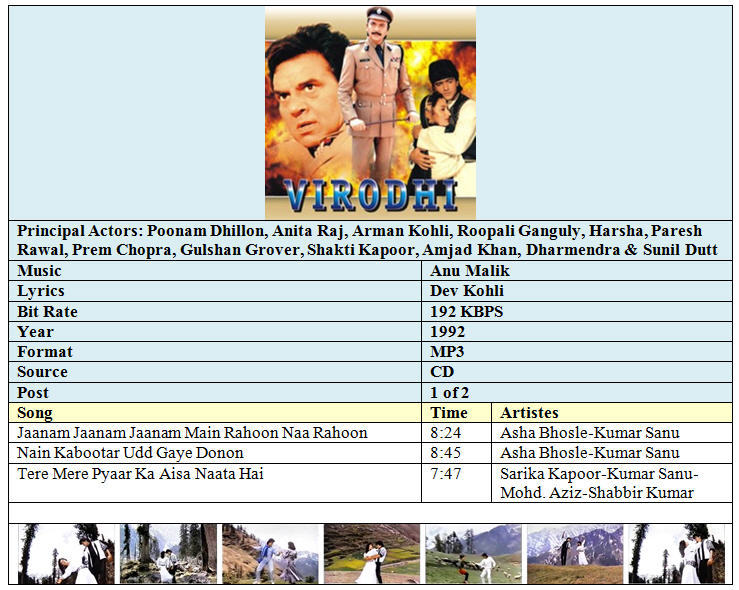The image size is (739, 590).
Task: Open the thumbnail of couple before snowy mountains
Action: [575, 554]
